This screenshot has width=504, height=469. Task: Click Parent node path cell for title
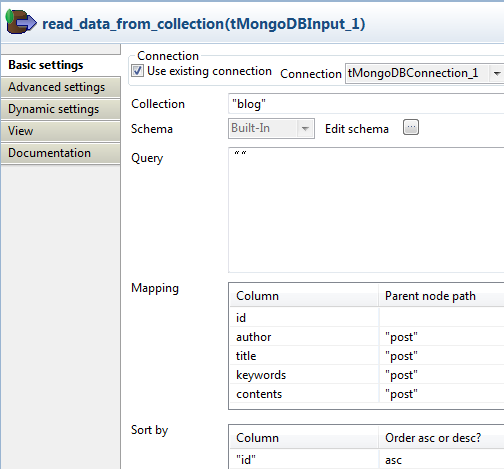[441, 356]
